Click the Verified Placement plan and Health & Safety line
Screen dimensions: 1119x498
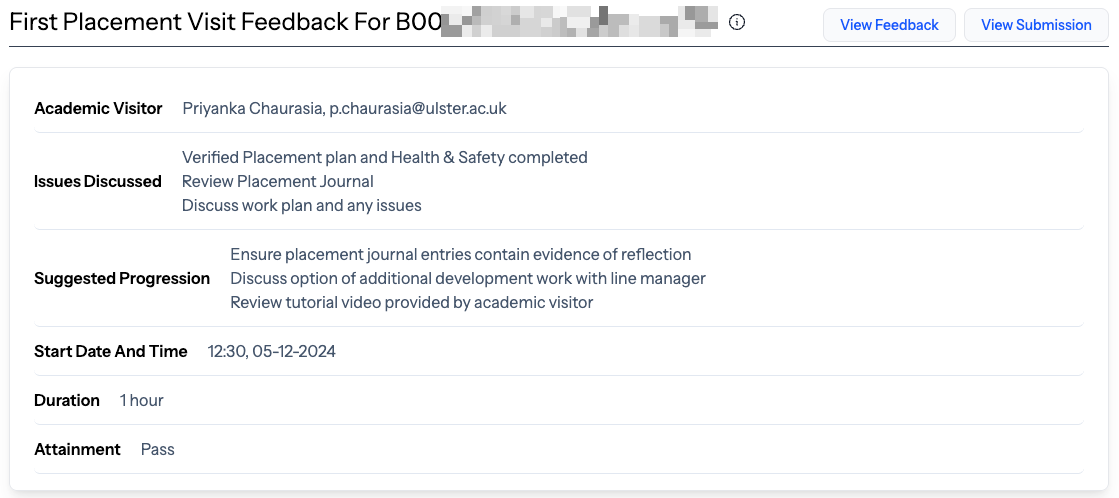click(385, 157)
